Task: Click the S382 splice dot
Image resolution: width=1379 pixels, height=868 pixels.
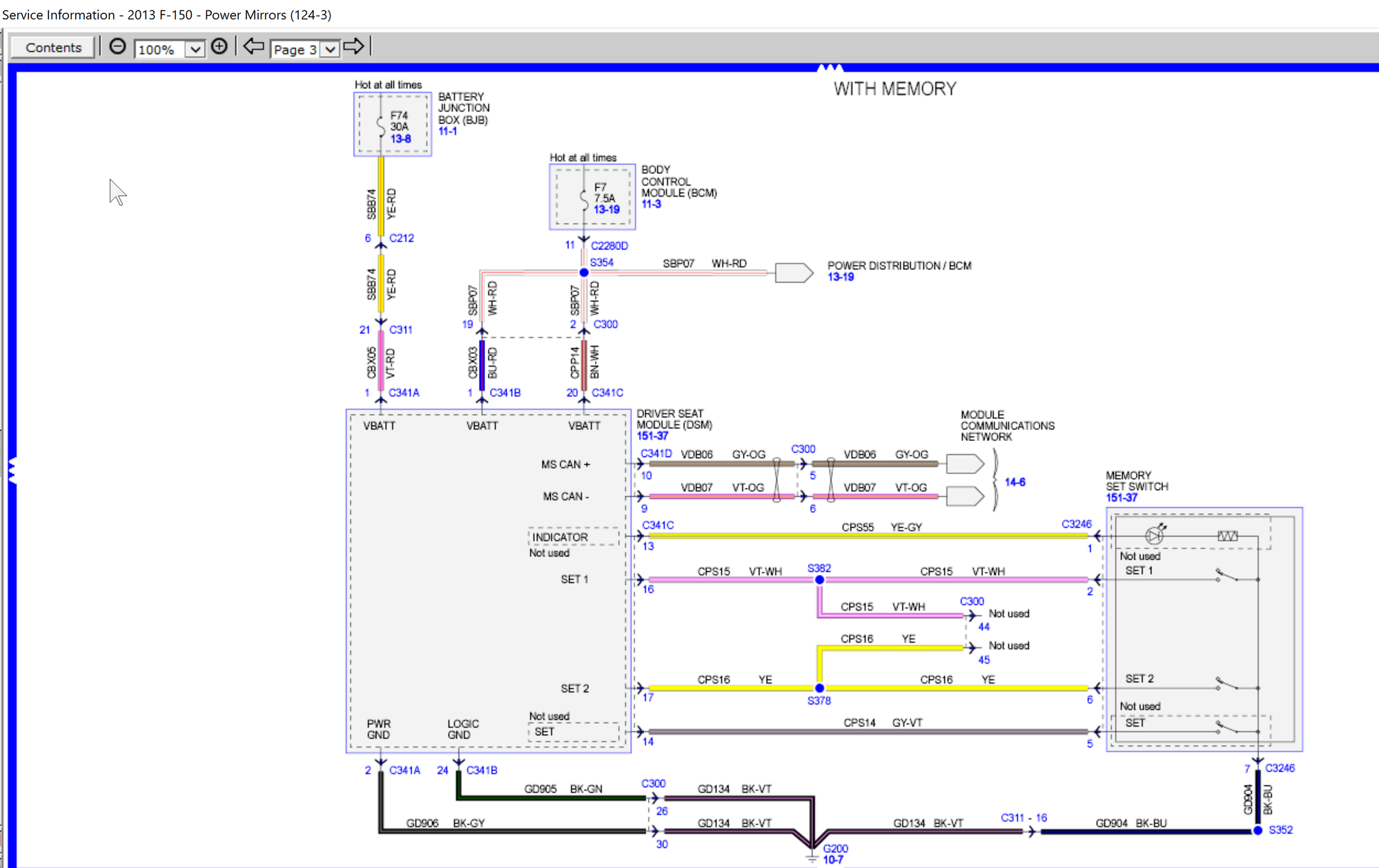Action: pyautogui.click(x=819, y=580)
